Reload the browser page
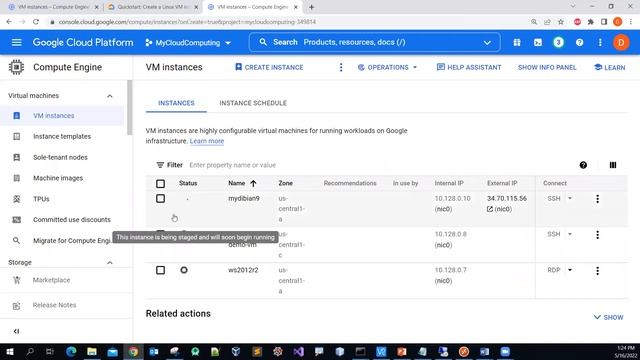The image size is (640, 360). pos(36,22)
